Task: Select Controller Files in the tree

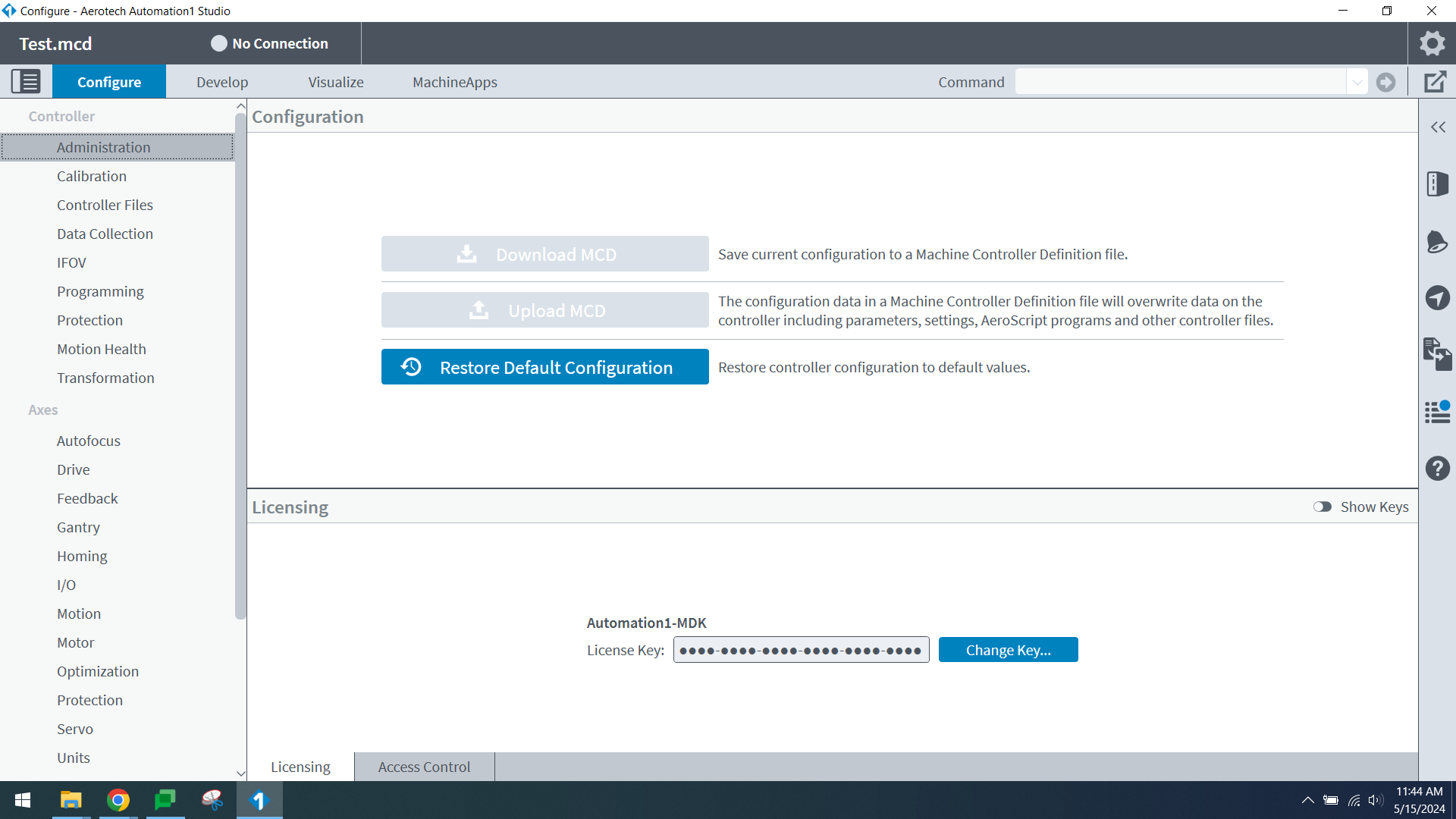Action: (x=105, y=205)
